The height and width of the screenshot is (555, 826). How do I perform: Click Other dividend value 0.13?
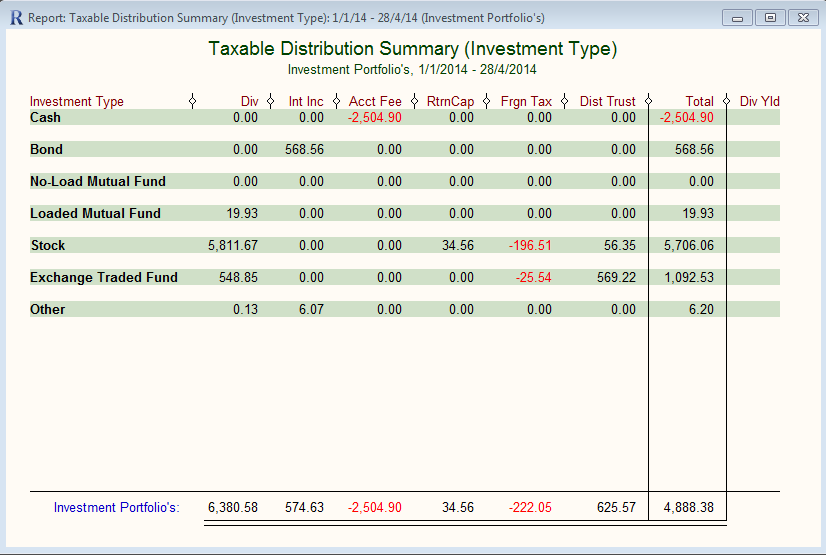pyautogui.click(x=245, y=310)
